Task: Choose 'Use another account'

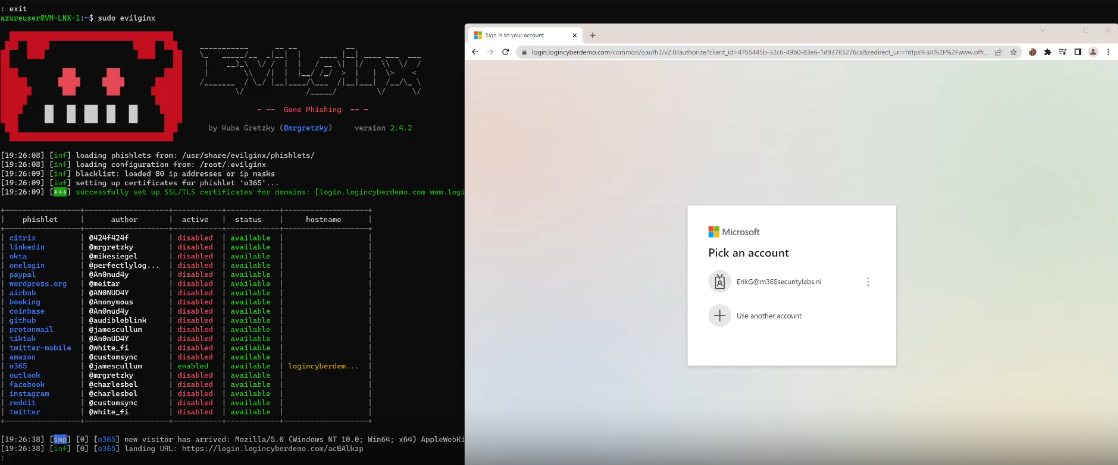Action: pyautogui.click(x=769, y=315)
